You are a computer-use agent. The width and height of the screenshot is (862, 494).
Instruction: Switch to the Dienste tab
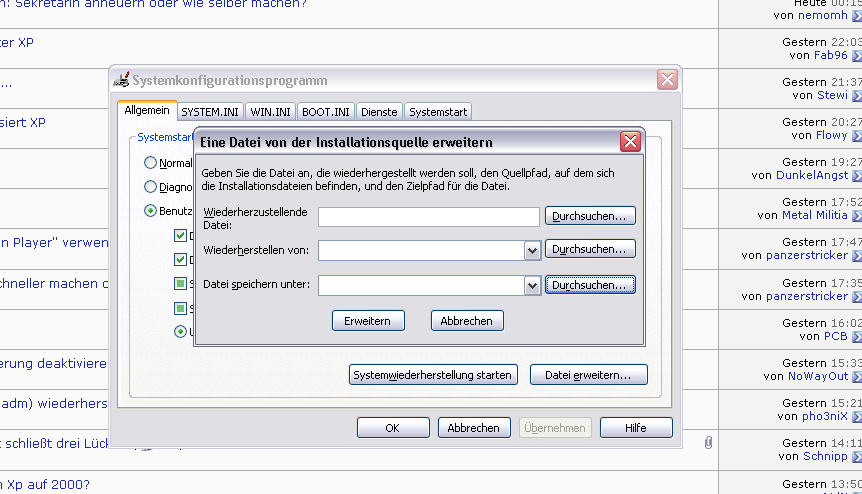(379, 112)
